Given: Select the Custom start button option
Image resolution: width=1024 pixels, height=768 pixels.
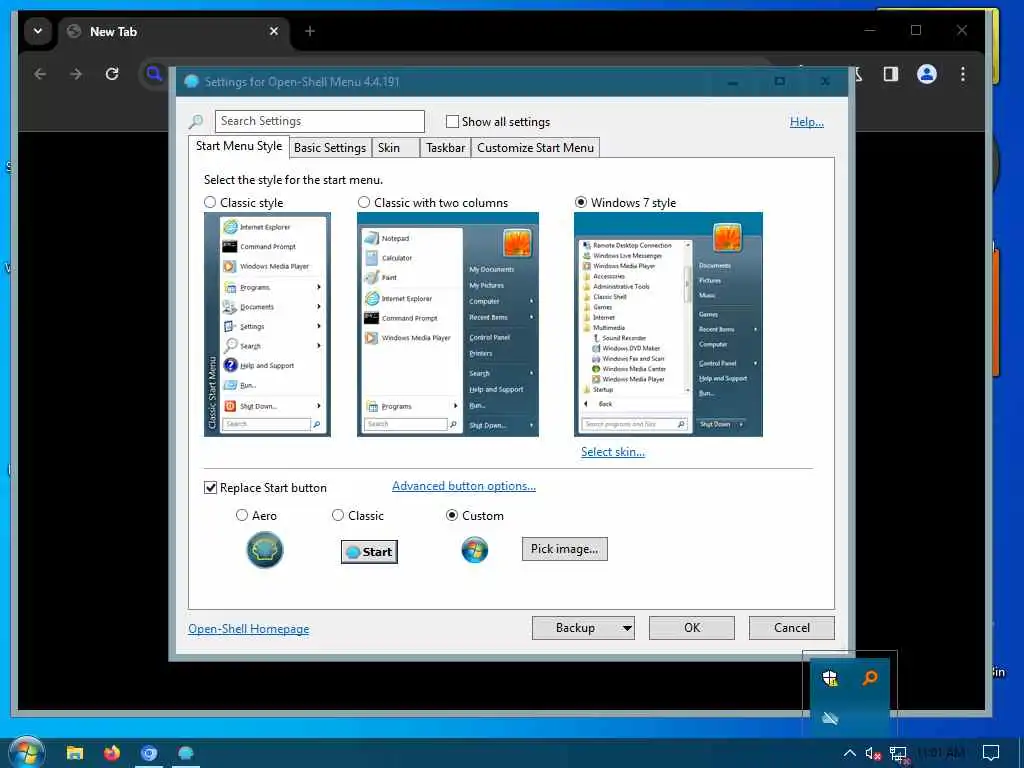Looking at the screenshot, I should point(451,515).
